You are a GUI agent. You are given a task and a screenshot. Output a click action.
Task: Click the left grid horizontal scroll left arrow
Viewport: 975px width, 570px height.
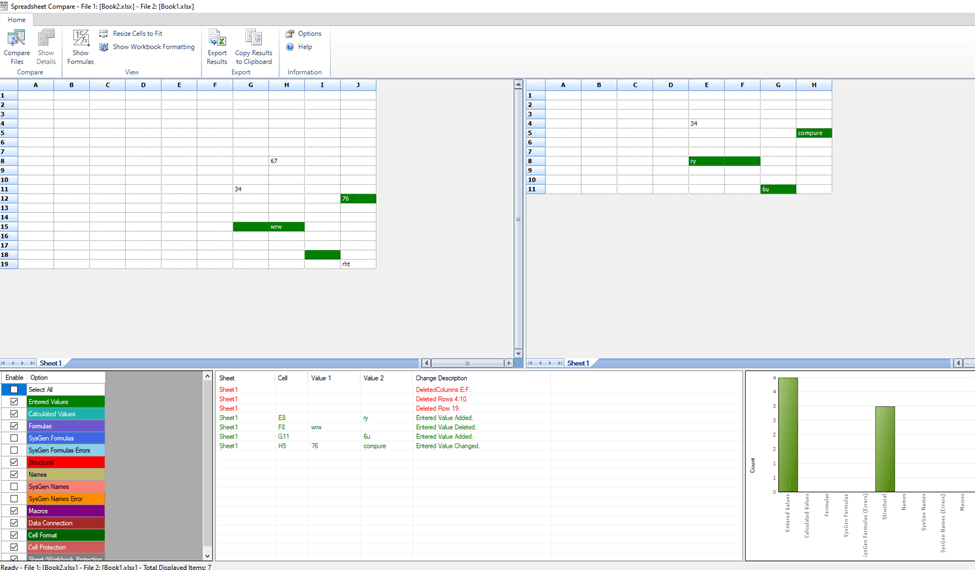click(426, 363)
